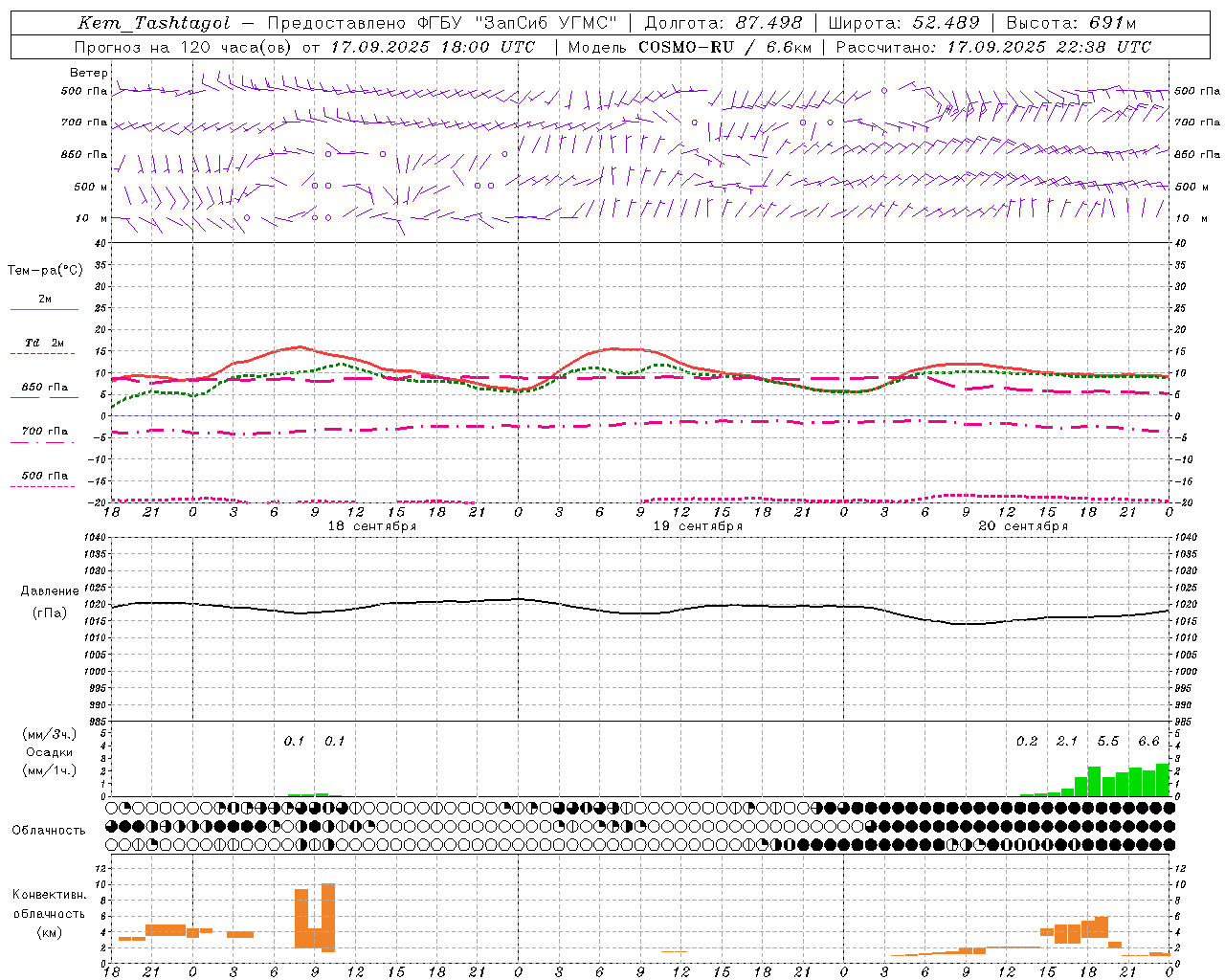Click the Конвективн. convective cloud label
This screenshot has height=980, width=1225.
50,895
